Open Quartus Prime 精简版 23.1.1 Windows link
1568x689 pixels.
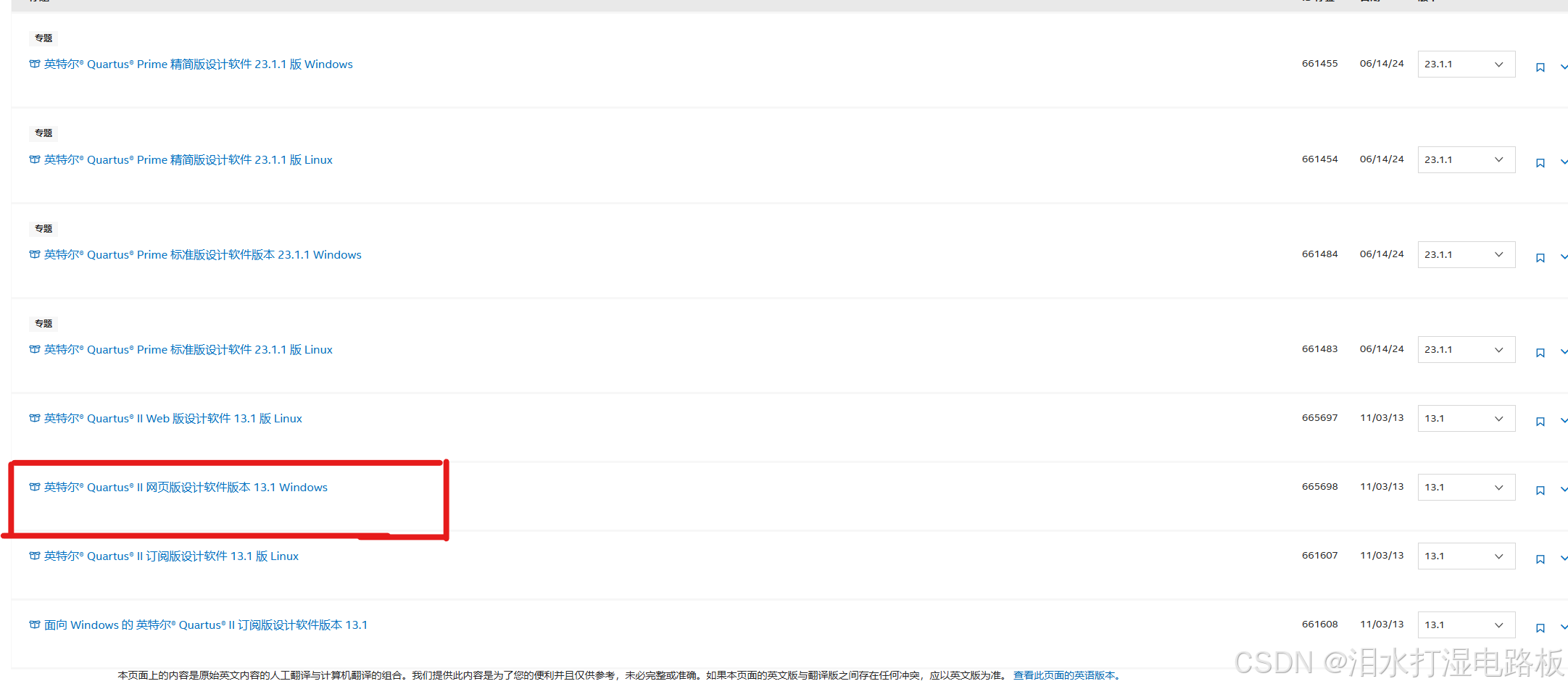198,64
